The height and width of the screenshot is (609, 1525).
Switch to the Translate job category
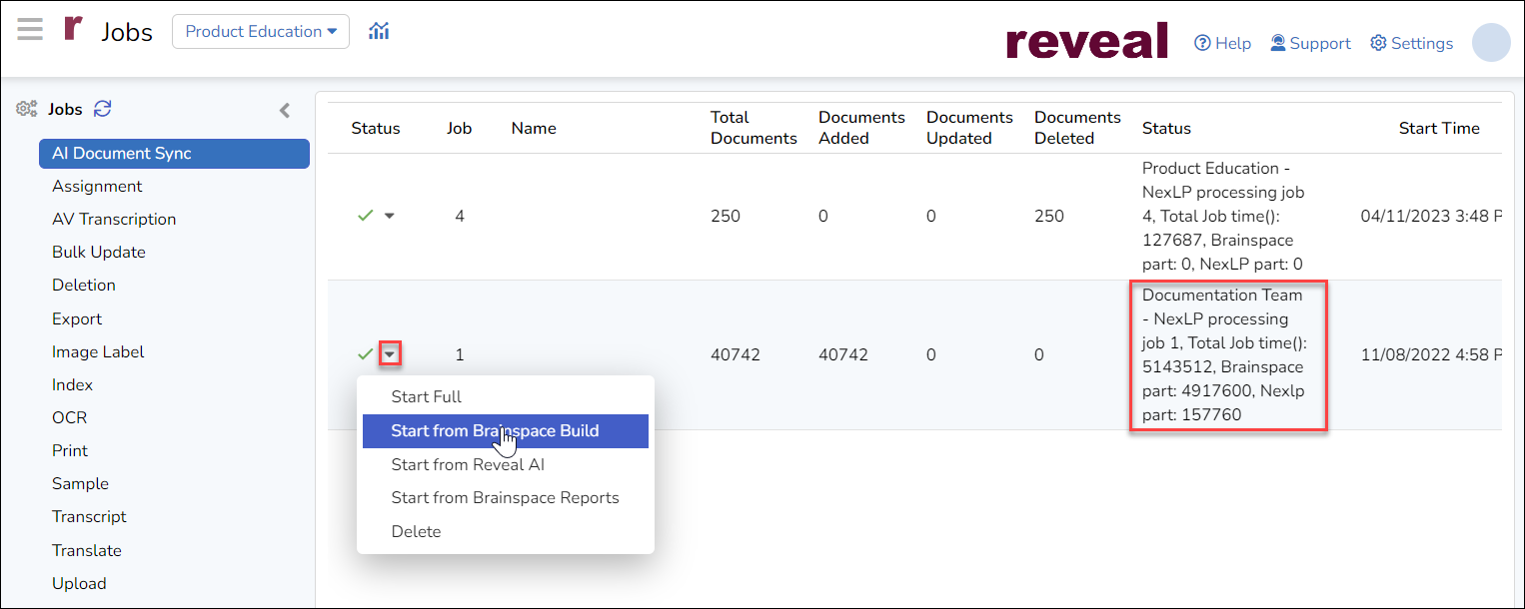(x=86, y=550)
